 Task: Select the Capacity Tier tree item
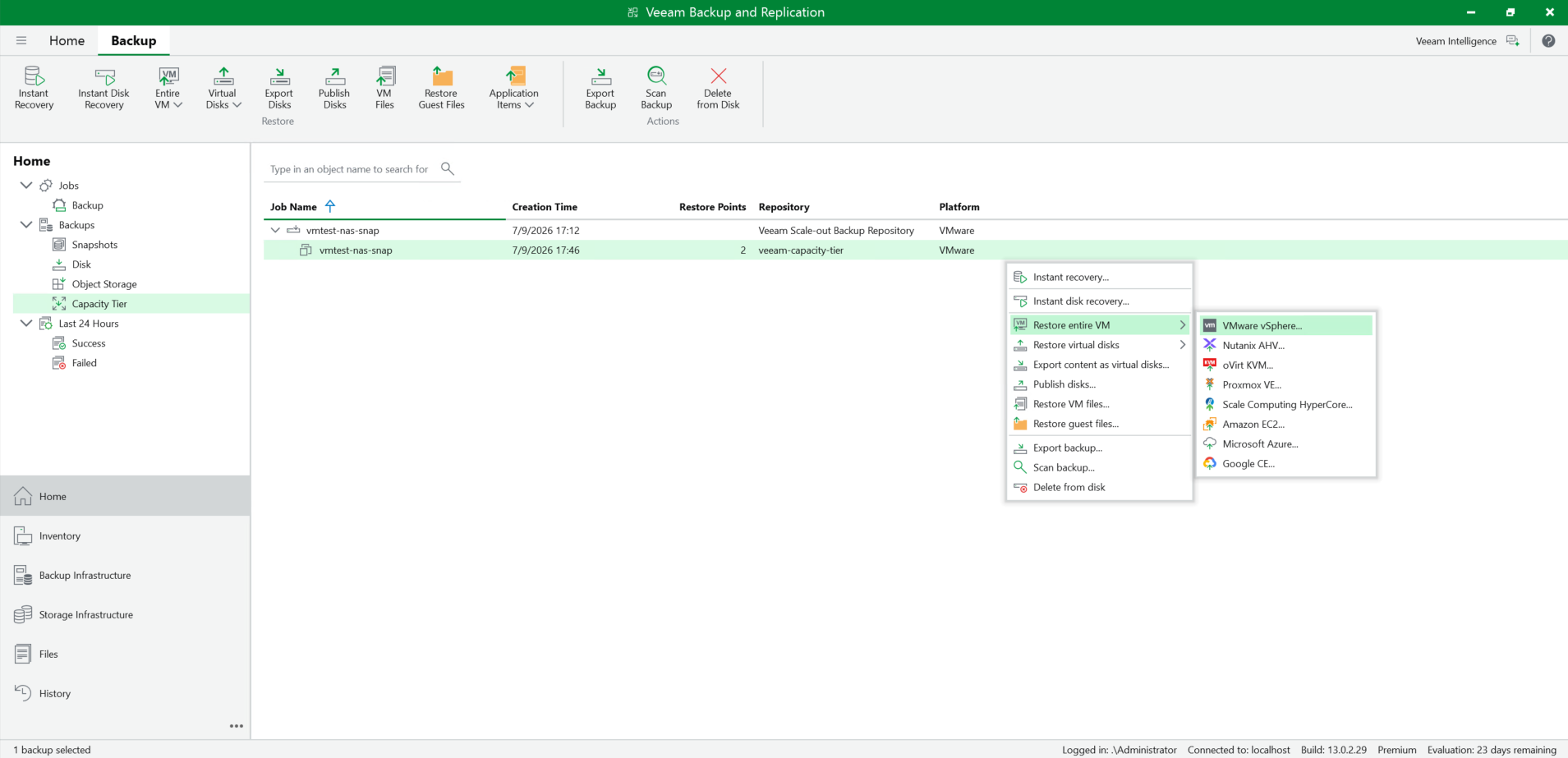point(131,304)
